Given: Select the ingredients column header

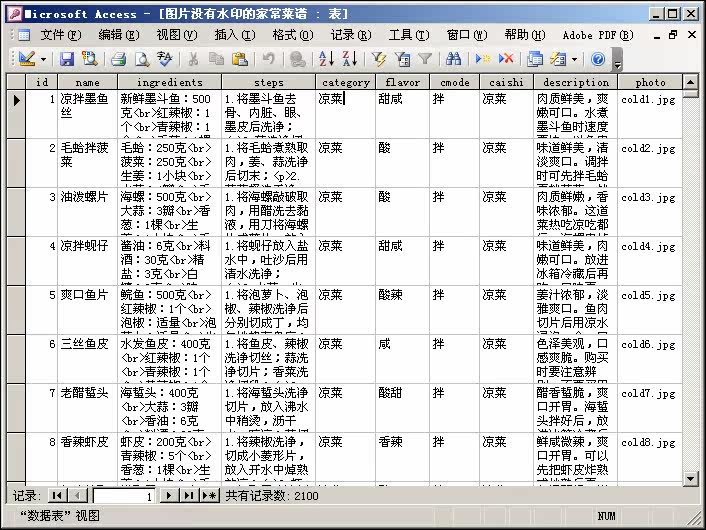Looking at the screenshot, I should point(169,82).
